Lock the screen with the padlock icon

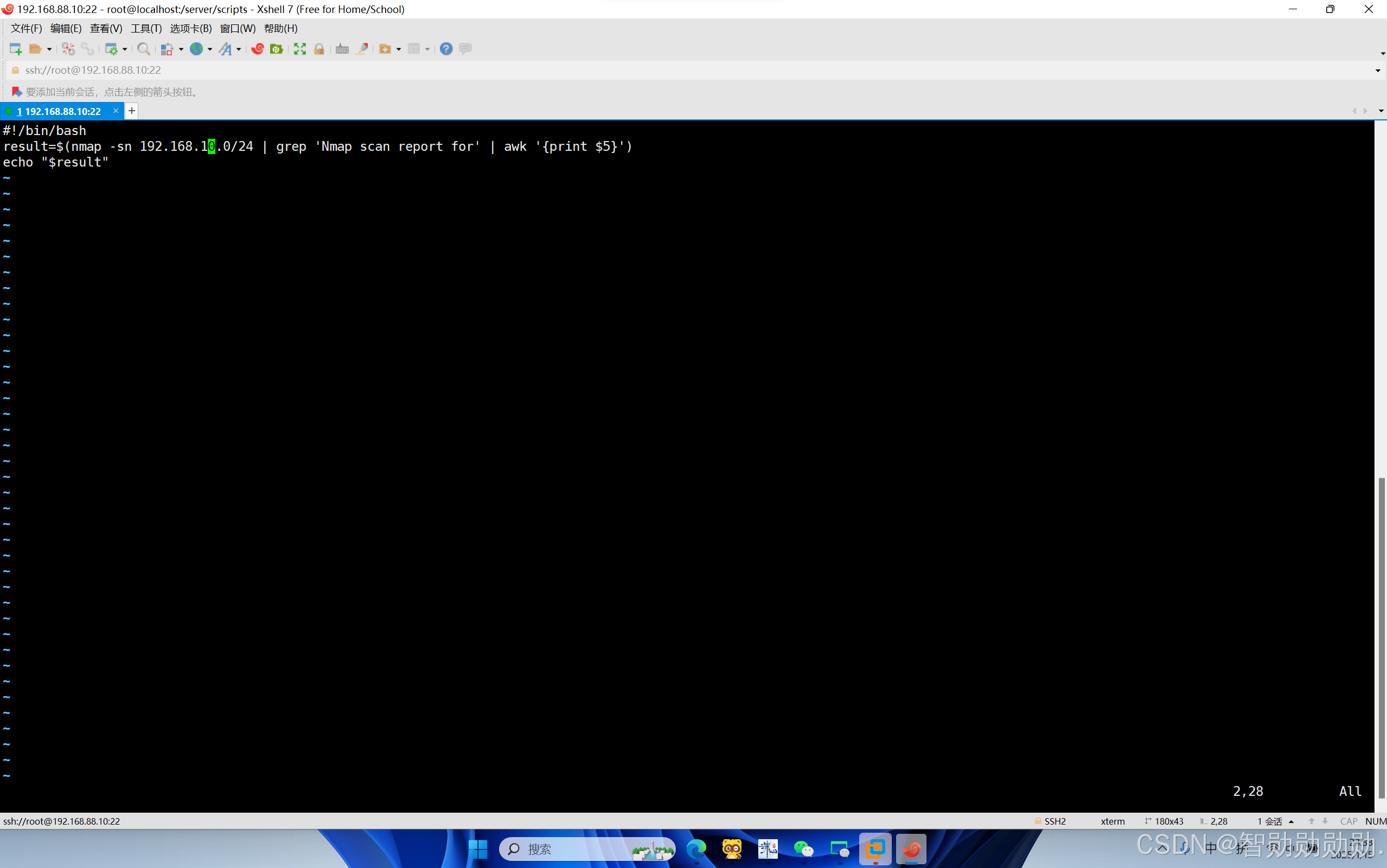[319, 49]
